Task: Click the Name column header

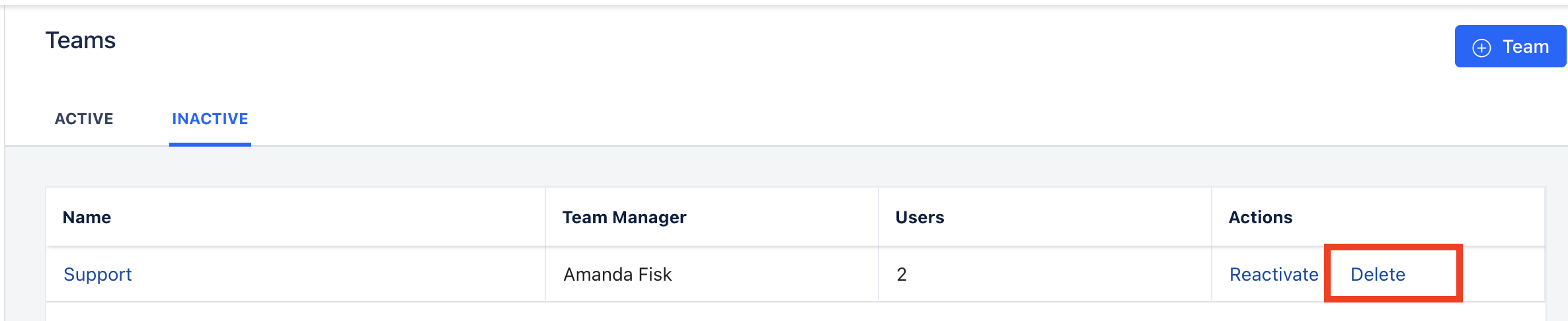Action: click(87, 217)
